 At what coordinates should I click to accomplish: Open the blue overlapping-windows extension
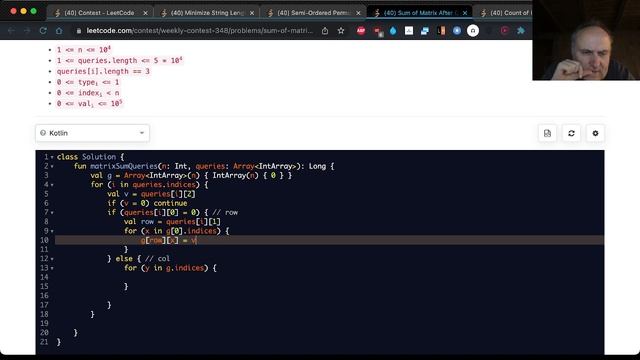[424, 31]
